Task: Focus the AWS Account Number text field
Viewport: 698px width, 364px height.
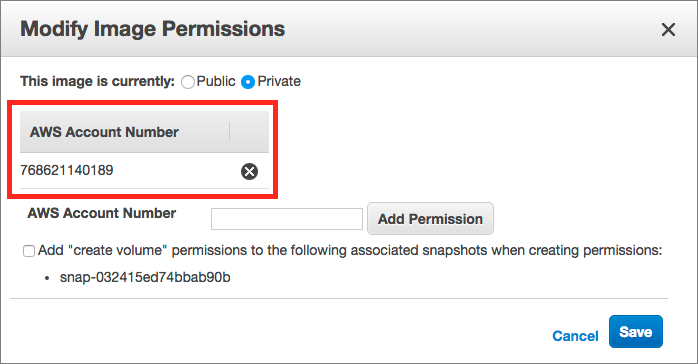Action: 287,219
